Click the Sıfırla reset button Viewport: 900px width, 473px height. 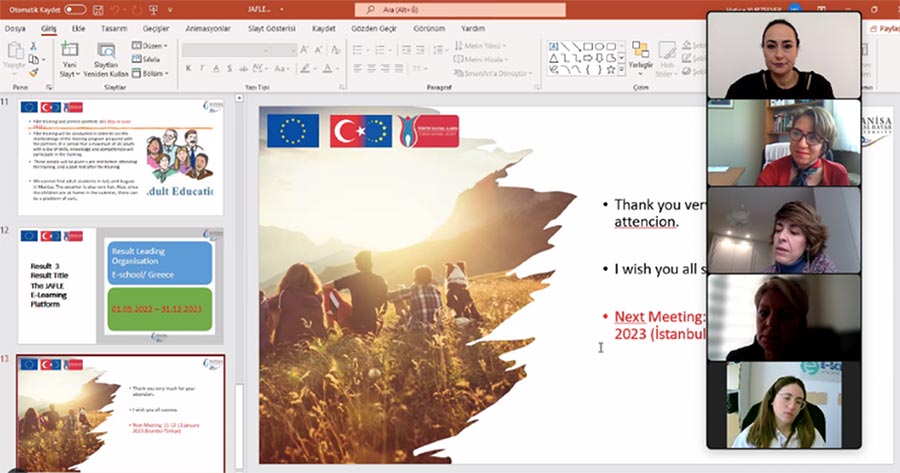pyautogui.click(x=152, y=59)
